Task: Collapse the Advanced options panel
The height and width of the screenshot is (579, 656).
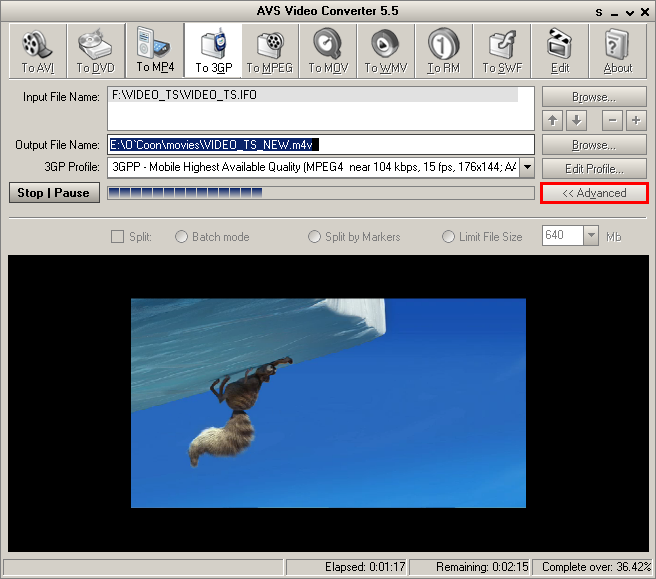Action: [x=594, y=193]
